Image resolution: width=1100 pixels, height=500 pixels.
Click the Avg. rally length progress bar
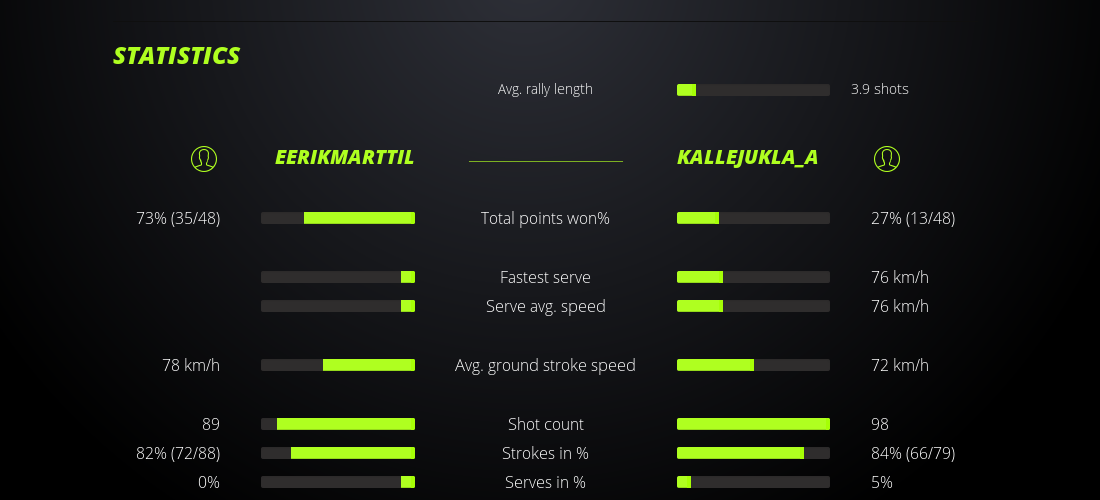(x=753, y=90)
